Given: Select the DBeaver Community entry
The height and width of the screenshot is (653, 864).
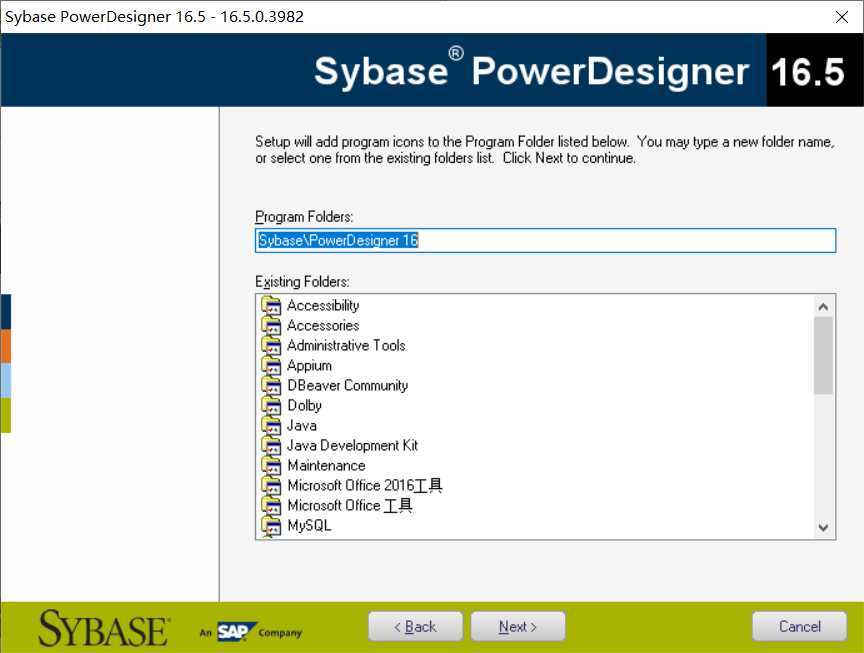Looking at the screenshot, I should (348, 386).
